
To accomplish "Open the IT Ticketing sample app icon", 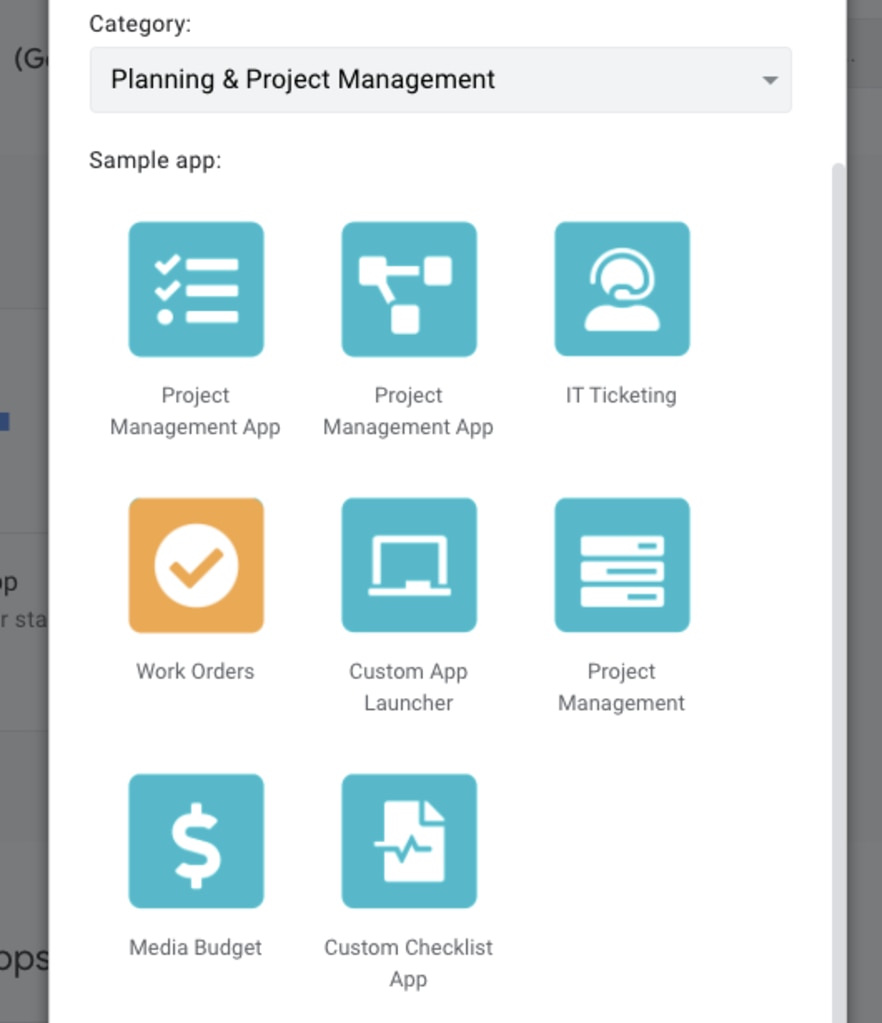I will (621, 288).
